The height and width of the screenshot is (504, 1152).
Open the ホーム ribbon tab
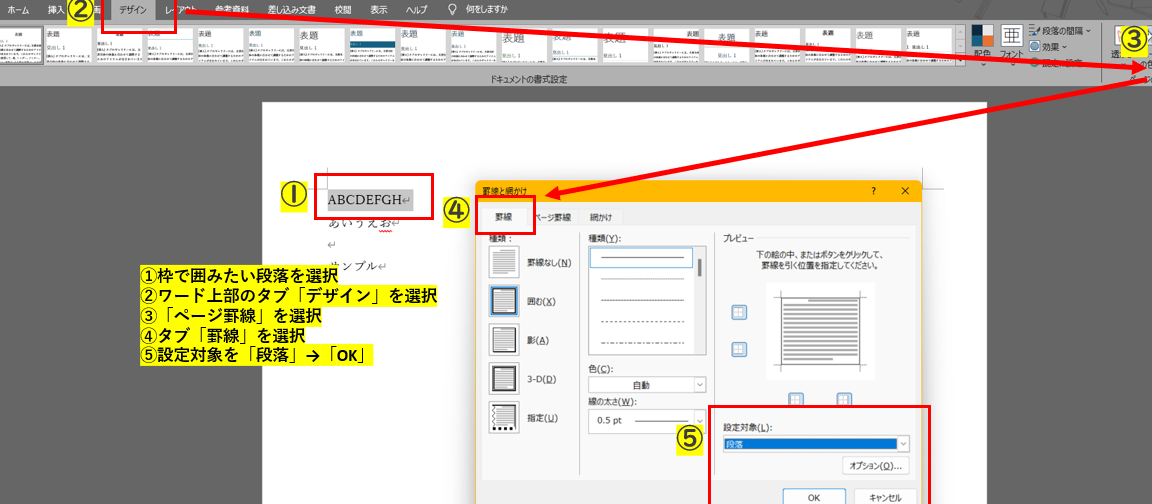[18, 10]
